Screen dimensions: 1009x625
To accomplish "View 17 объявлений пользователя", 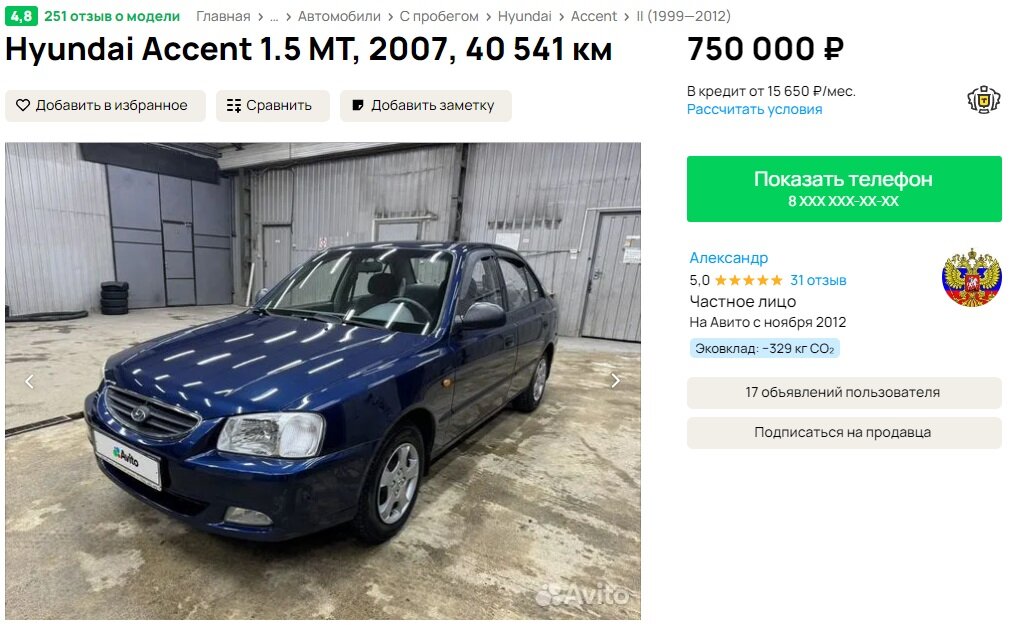I will (x=844, y=392).
